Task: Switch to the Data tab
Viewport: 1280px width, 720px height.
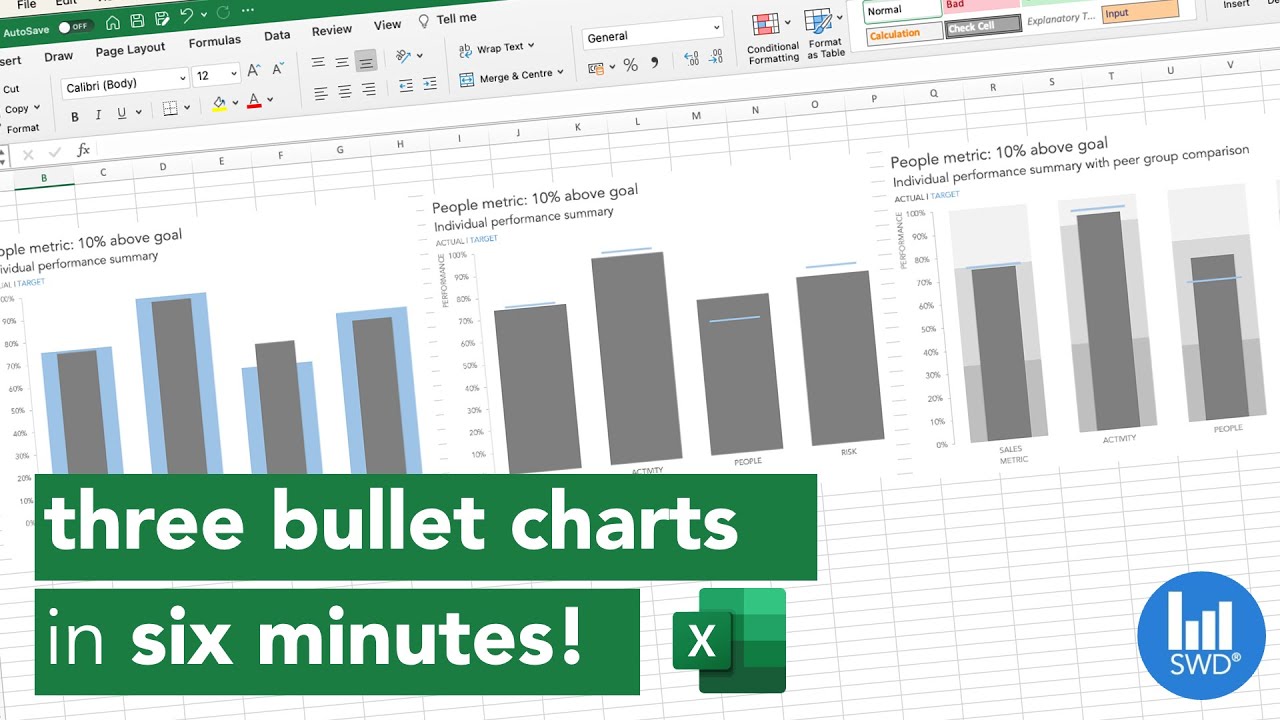Action: pyautogui.click(x=277, y=36)
